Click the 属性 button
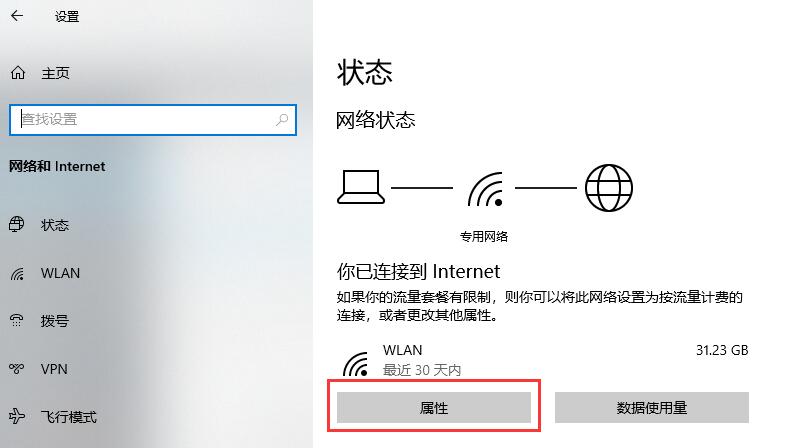This screenshot has height=448, width=809. tap(434, 408)
